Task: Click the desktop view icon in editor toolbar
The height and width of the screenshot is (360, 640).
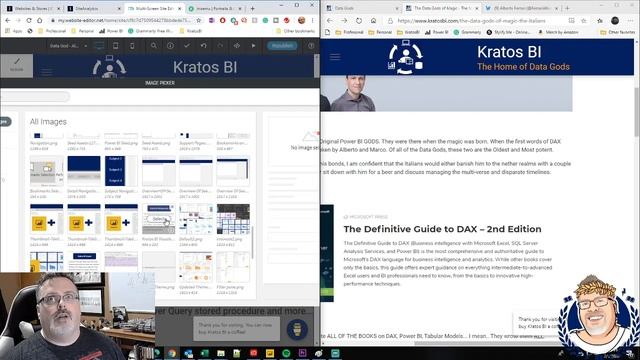Action: click(99, 46)
